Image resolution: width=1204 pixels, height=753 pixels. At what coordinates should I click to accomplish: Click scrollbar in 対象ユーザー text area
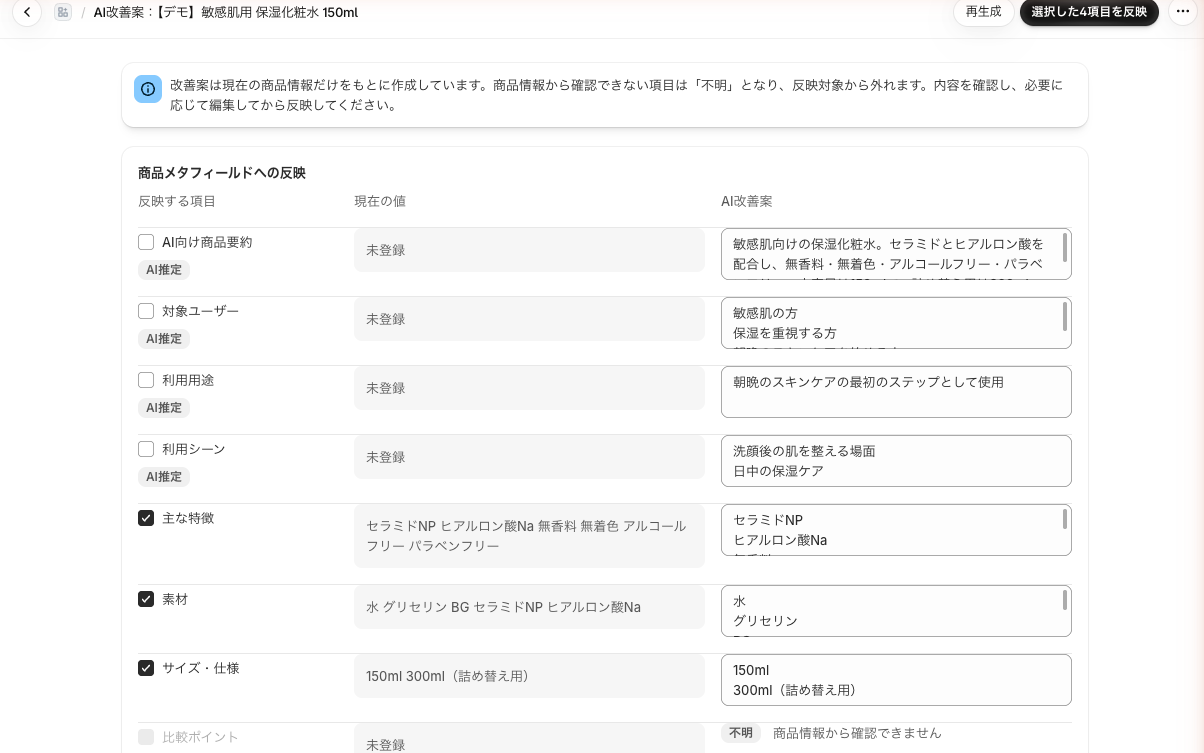coord(1065,316)
